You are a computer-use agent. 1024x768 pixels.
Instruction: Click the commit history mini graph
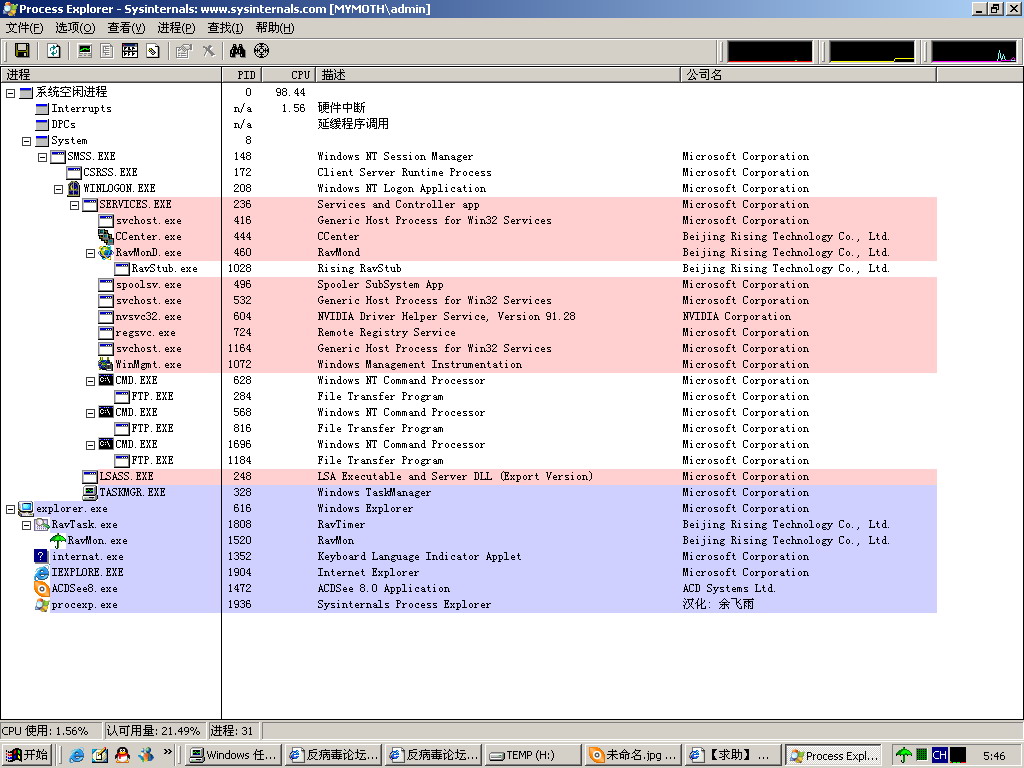(871, 52)
